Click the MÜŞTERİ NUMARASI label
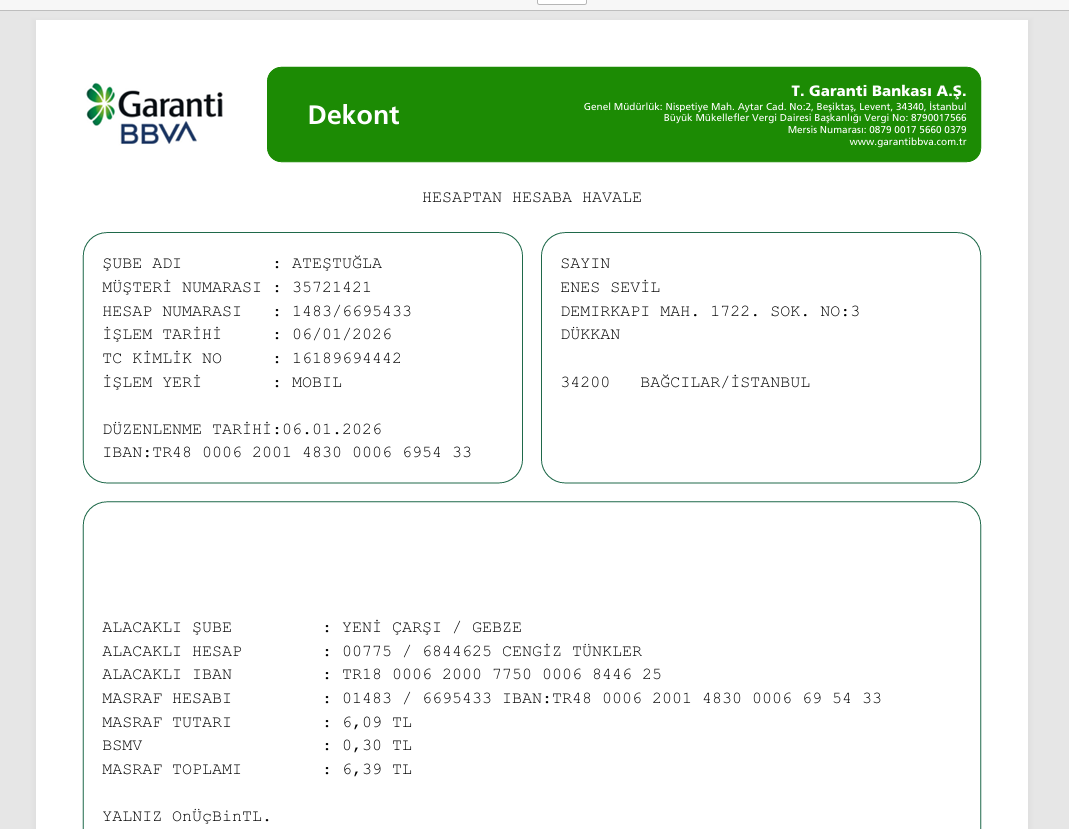 (x=182, y=288)
